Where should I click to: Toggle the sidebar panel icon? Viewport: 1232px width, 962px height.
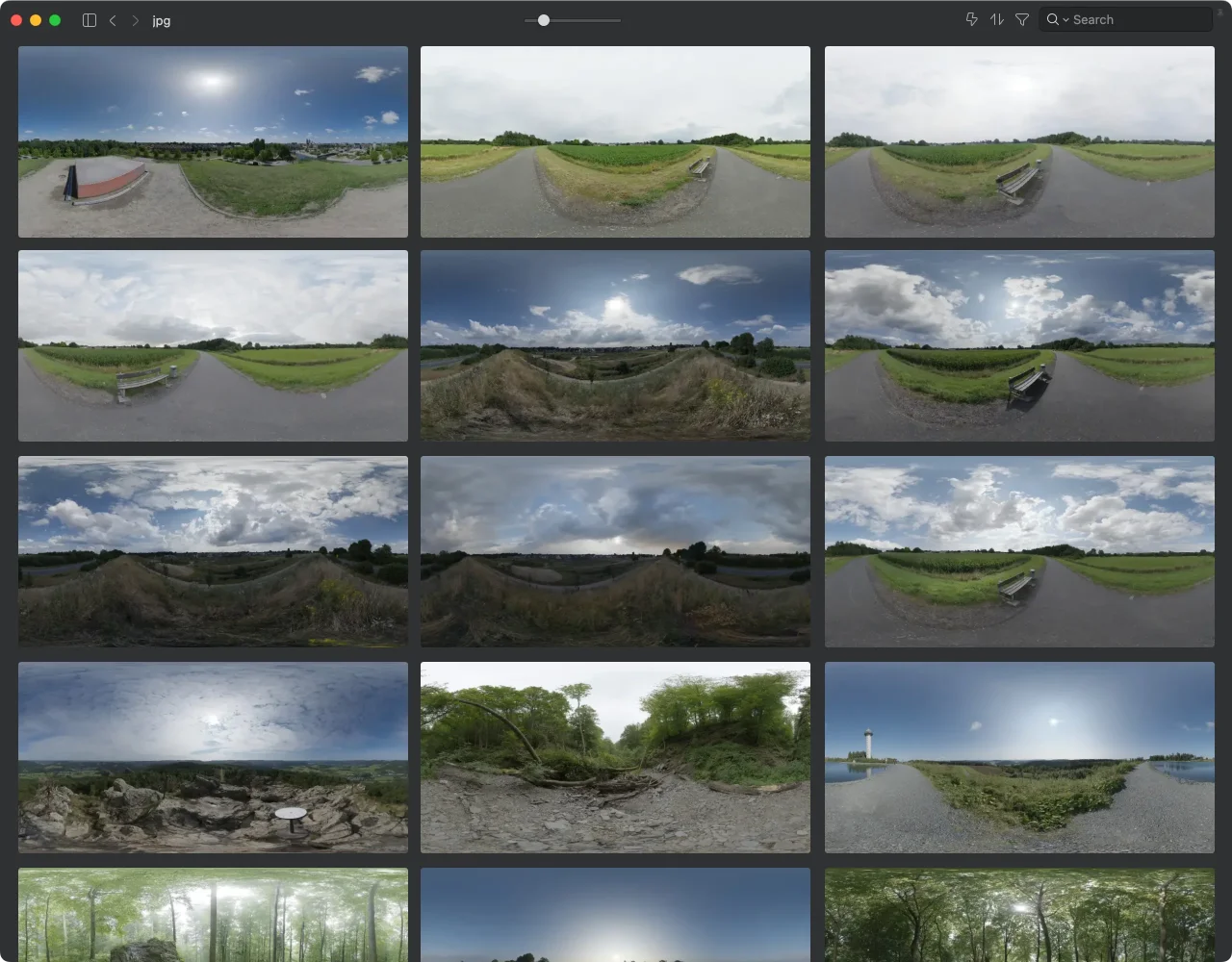pos(90,20)
